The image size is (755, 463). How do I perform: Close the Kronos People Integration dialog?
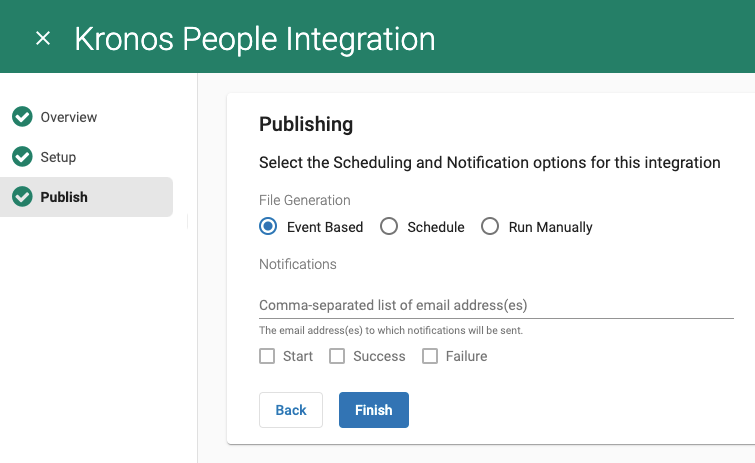pos(43,38)
